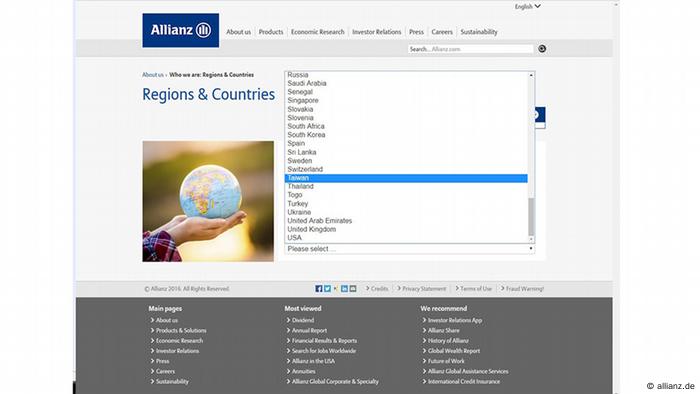
Task: Click the country list scroll-up arrow
Action: (531, 75)
